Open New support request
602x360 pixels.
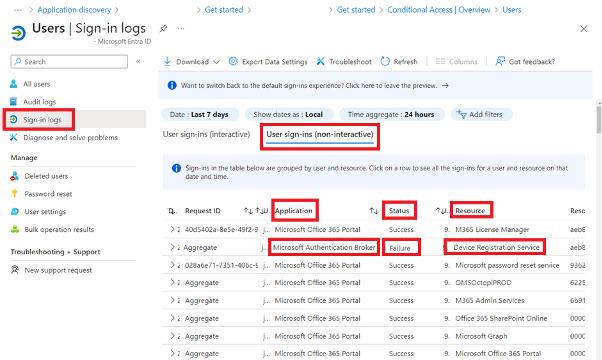click(58, 270)
